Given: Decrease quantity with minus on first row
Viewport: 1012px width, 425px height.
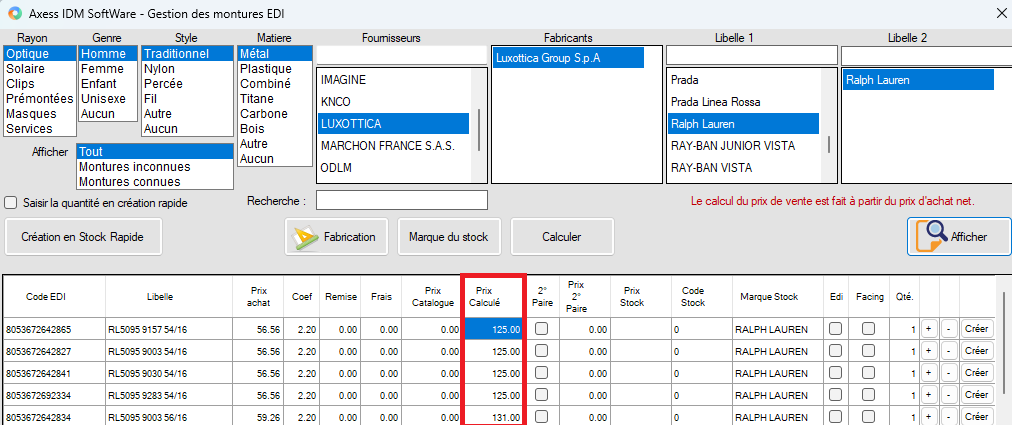Looking at the screenshot, I should (x=947, y=328).
